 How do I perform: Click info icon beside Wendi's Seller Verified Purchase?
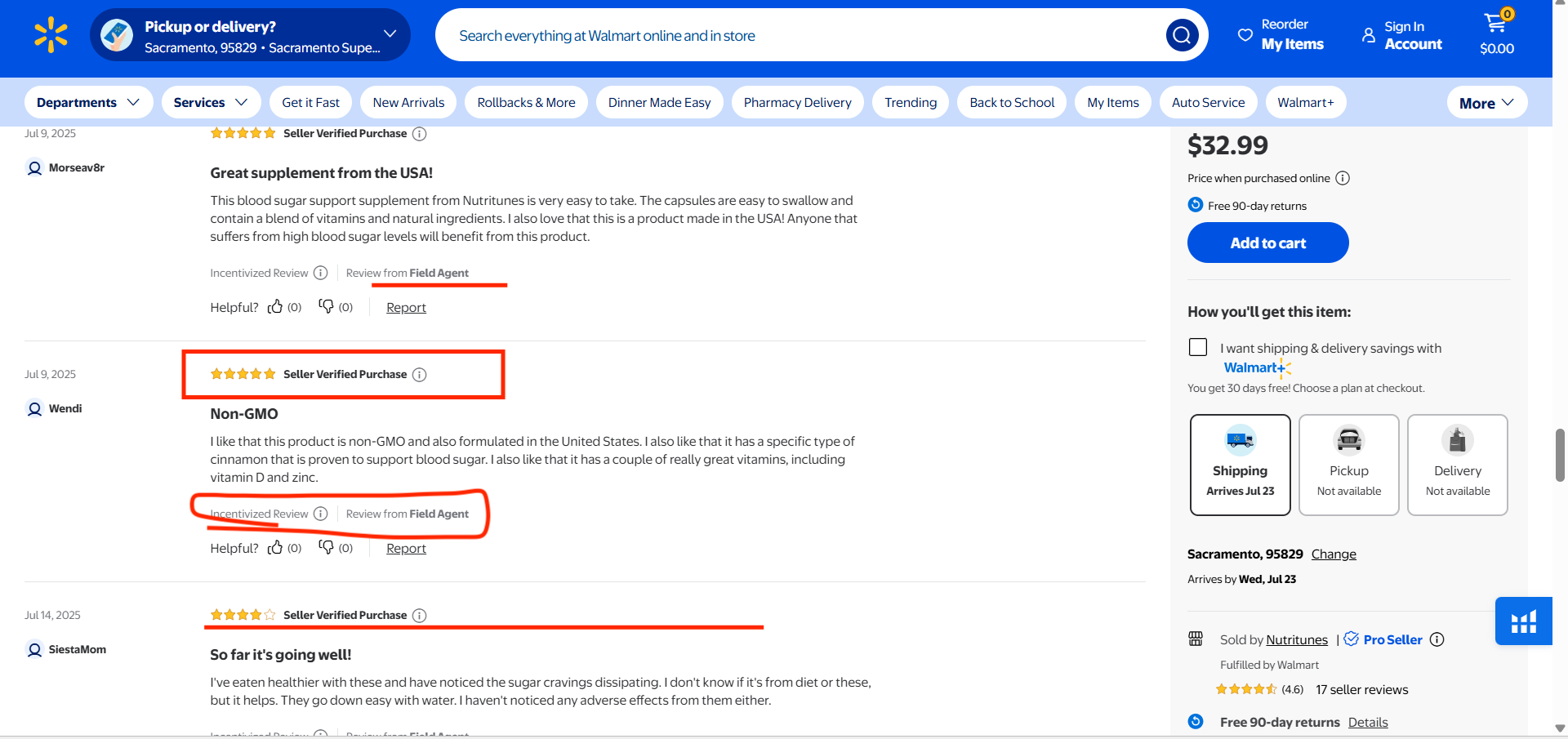pos(419,375)
